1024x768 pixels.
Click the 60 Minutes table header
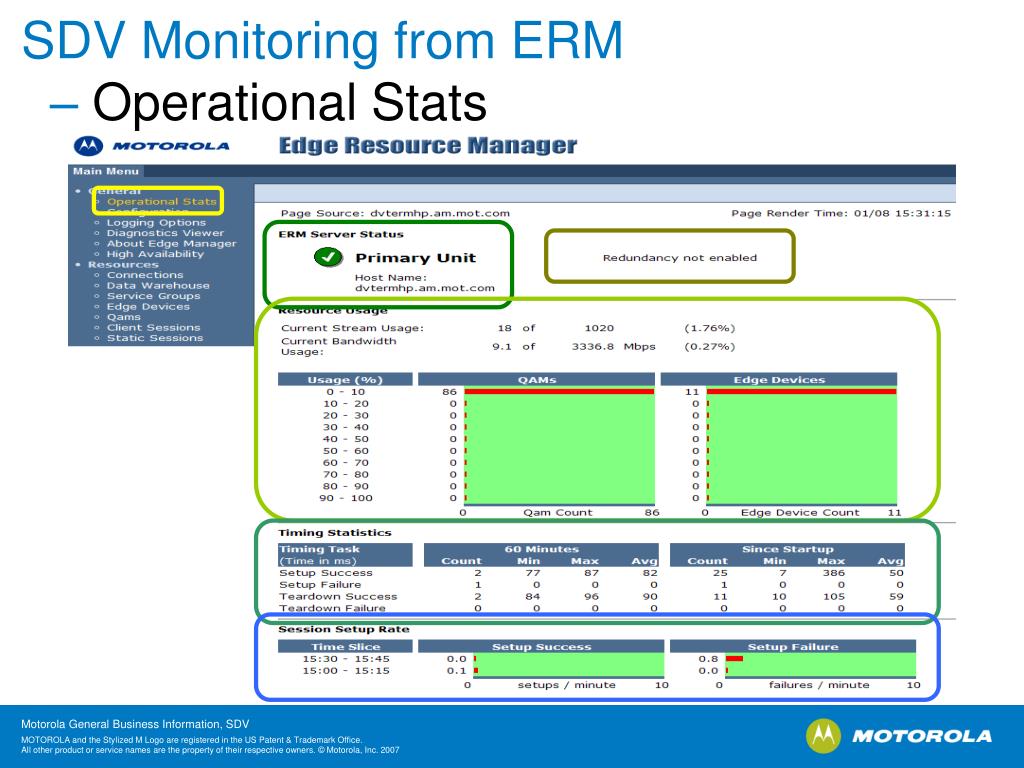(541, 549)
